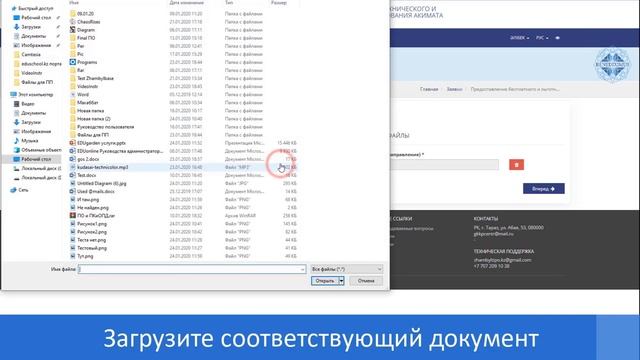Select Этот компьютер in the navigation tree
Screen dimensions: 640x360
tap(35, 95)
